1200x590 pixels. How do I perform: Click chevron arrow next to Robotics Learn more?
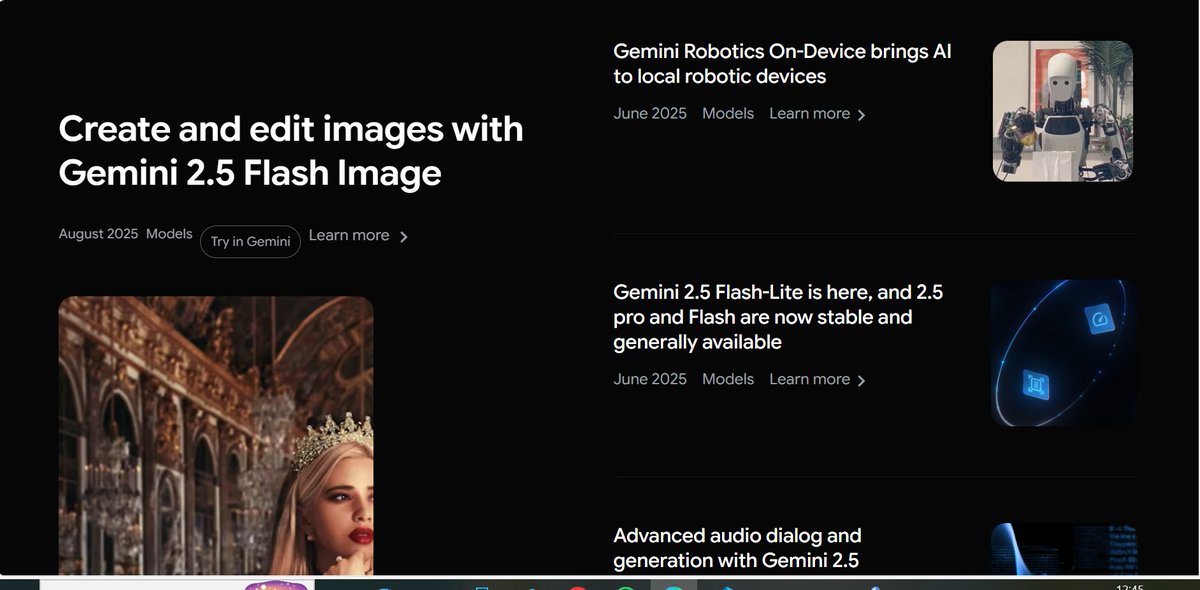tap(862, 115)
